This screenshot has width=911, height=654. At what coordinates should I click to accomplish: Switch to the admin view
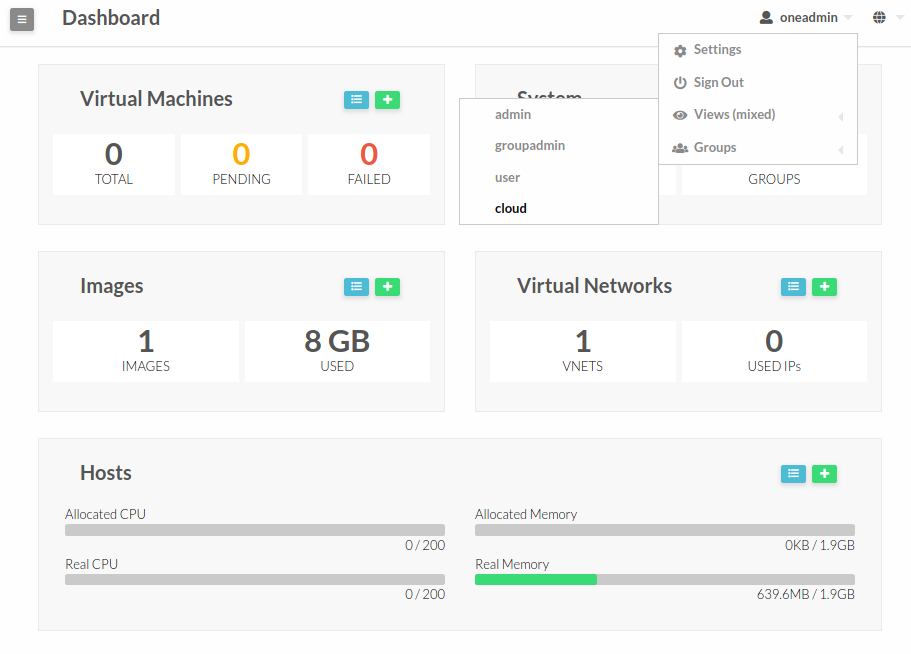pos(558,114)
